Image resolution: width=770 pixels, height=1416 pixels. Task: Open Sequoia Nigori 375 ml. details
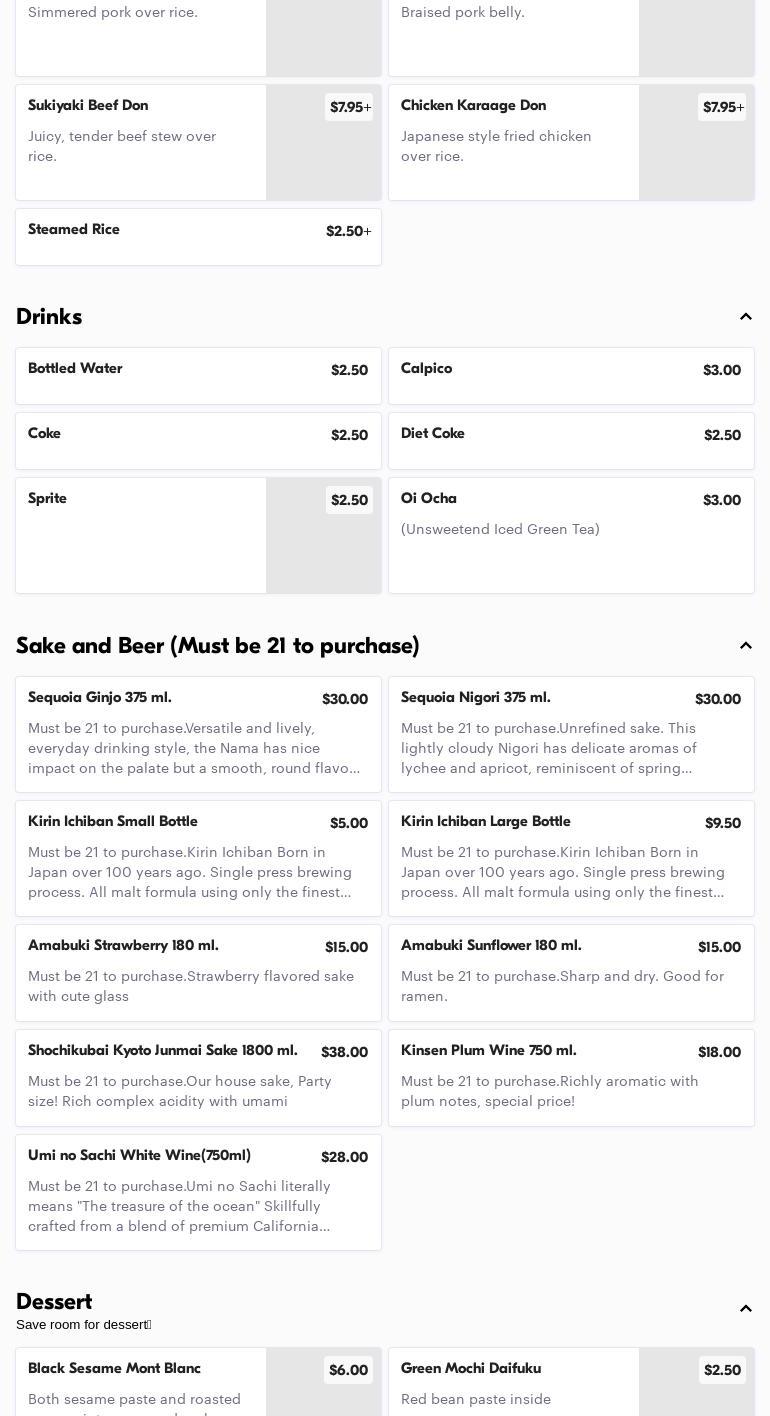pyautogui.click(x=571, y=735)
